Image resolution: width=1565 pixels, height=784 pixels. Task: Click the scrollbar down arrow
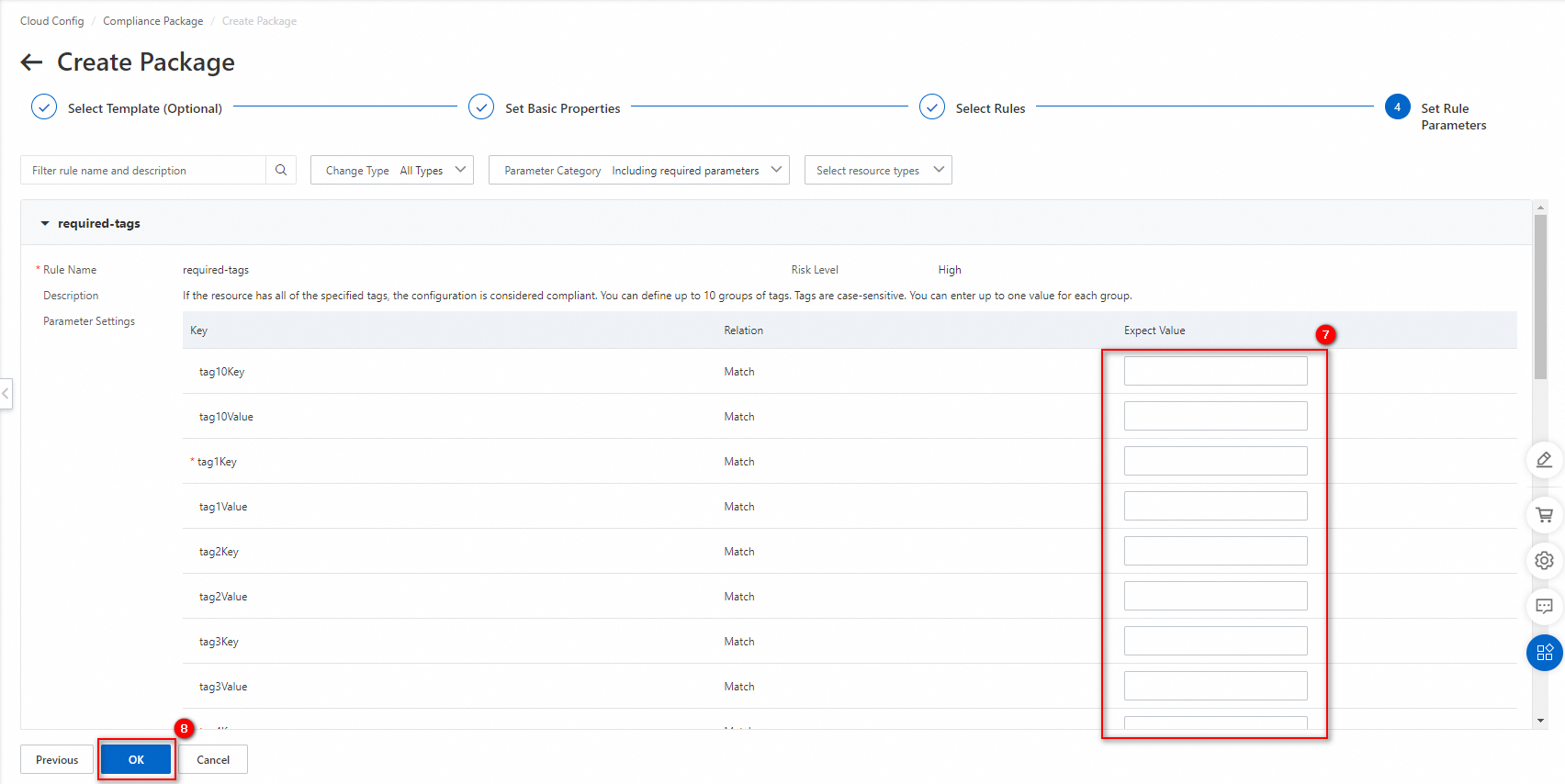click(x=1540, y=721)
